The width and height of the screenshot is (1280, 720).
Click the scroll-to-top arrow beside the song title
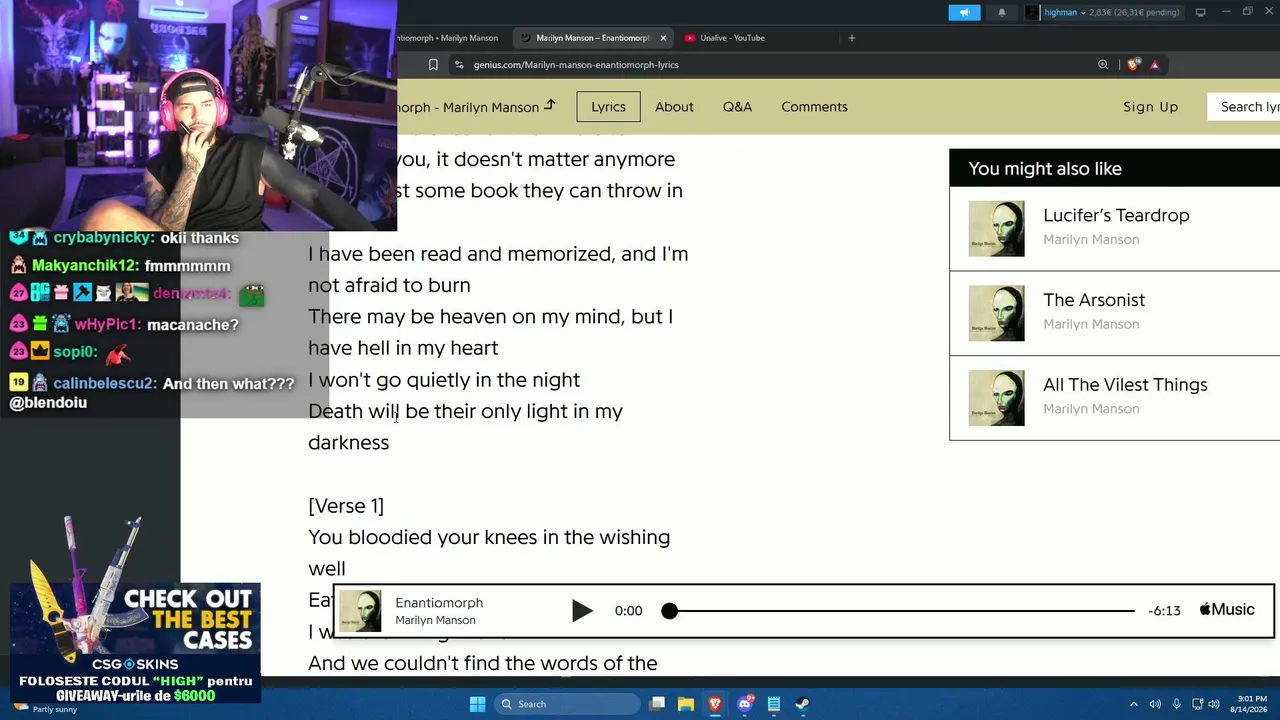549,105
